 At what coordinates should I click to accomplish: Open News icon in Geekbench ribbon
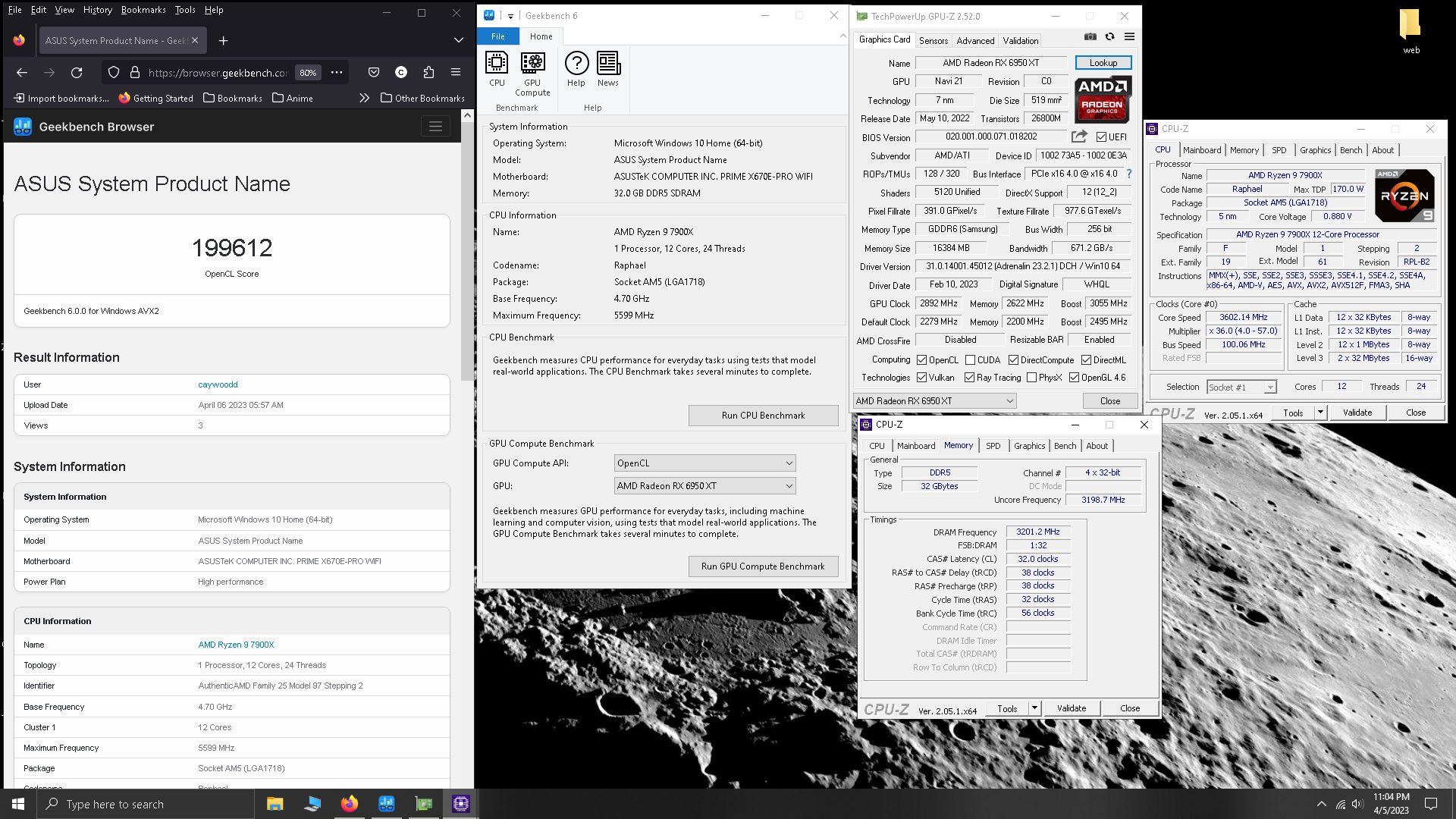click(x=608, y=70)
